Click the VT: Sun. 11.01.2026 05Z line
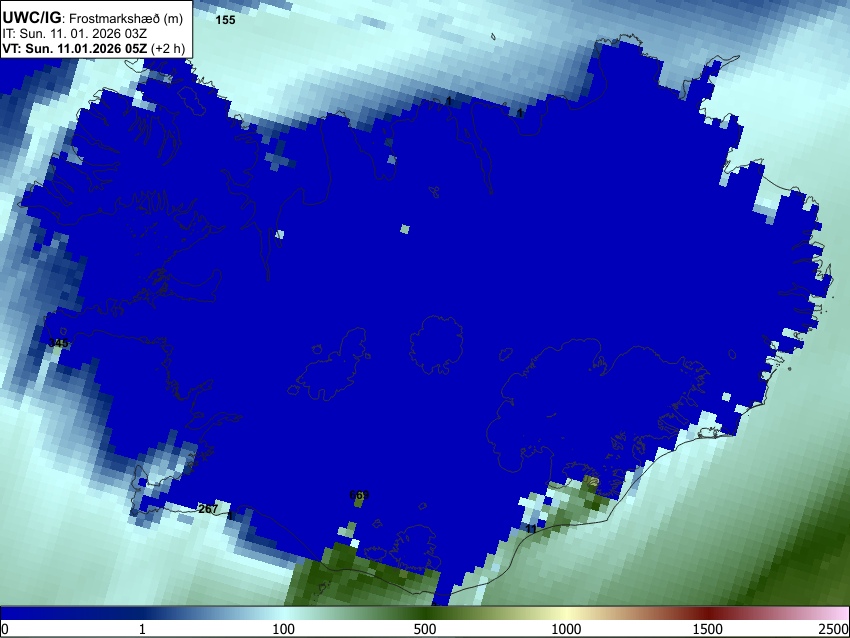Screen dimensions: 850x638 point(75,48)
